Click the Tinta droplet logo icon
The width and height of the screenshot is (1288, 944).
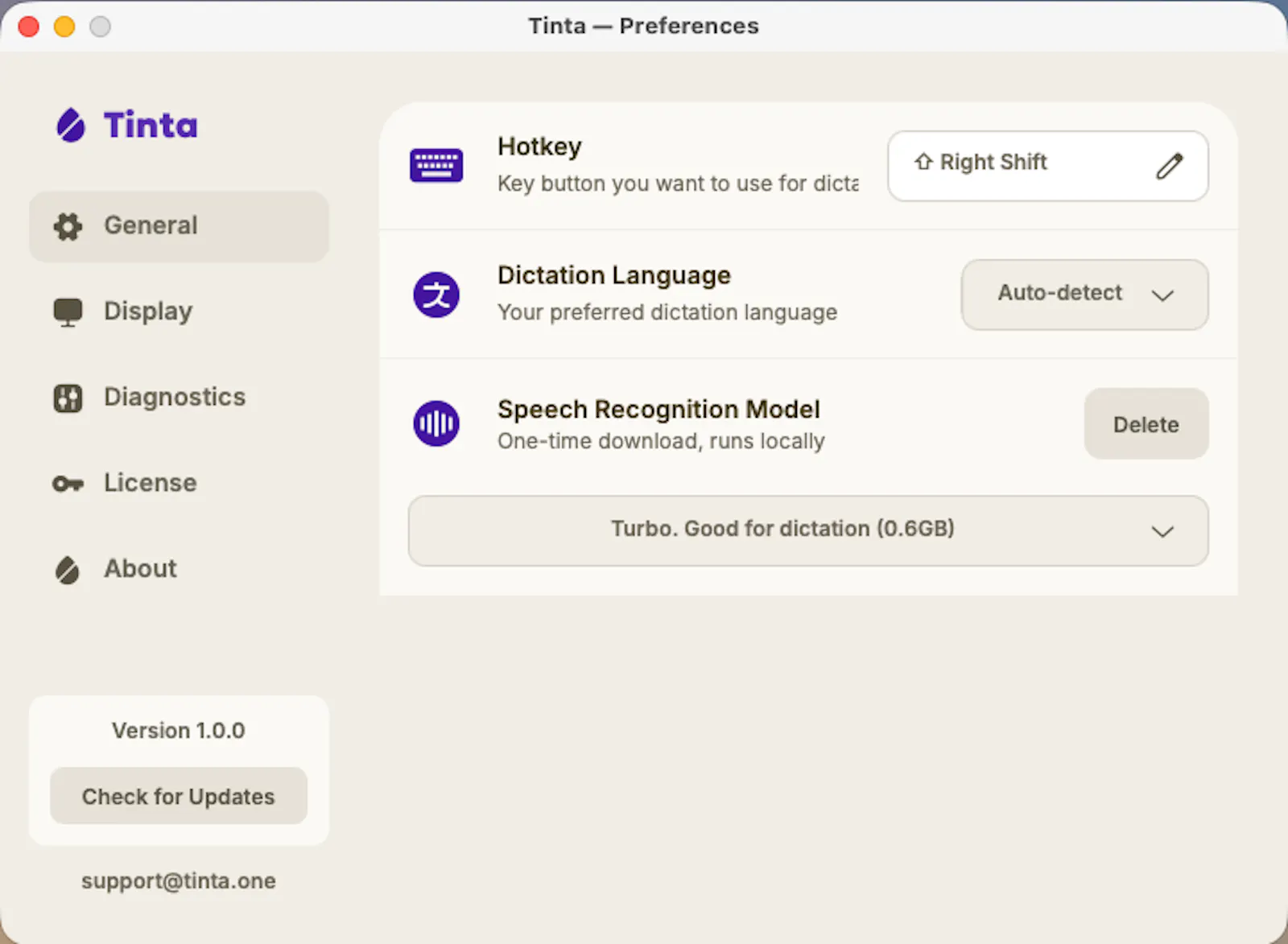71,126
